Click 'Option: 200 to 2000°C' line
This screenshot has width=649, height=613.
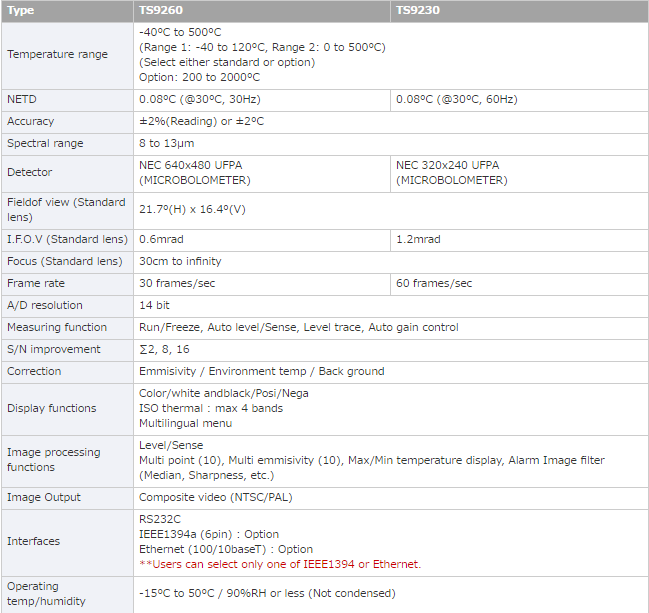(x=199, y=77)
